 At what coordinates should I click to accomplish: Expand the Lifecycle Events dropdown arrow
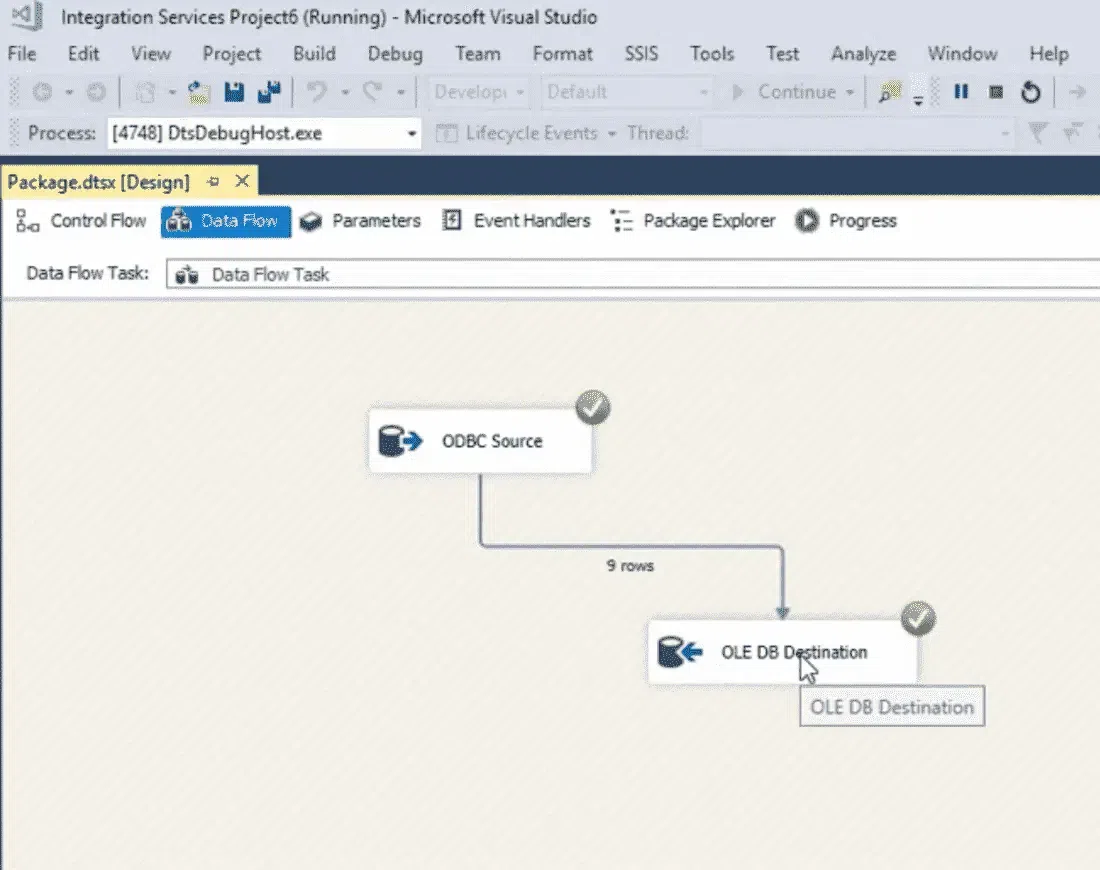(612, 134)
